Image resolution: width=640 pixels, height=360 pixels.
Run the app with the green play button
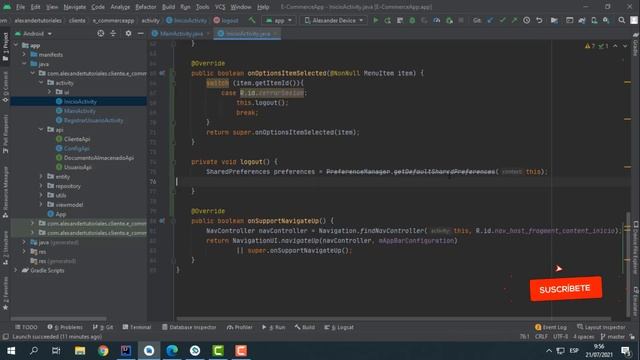[376, 20]
